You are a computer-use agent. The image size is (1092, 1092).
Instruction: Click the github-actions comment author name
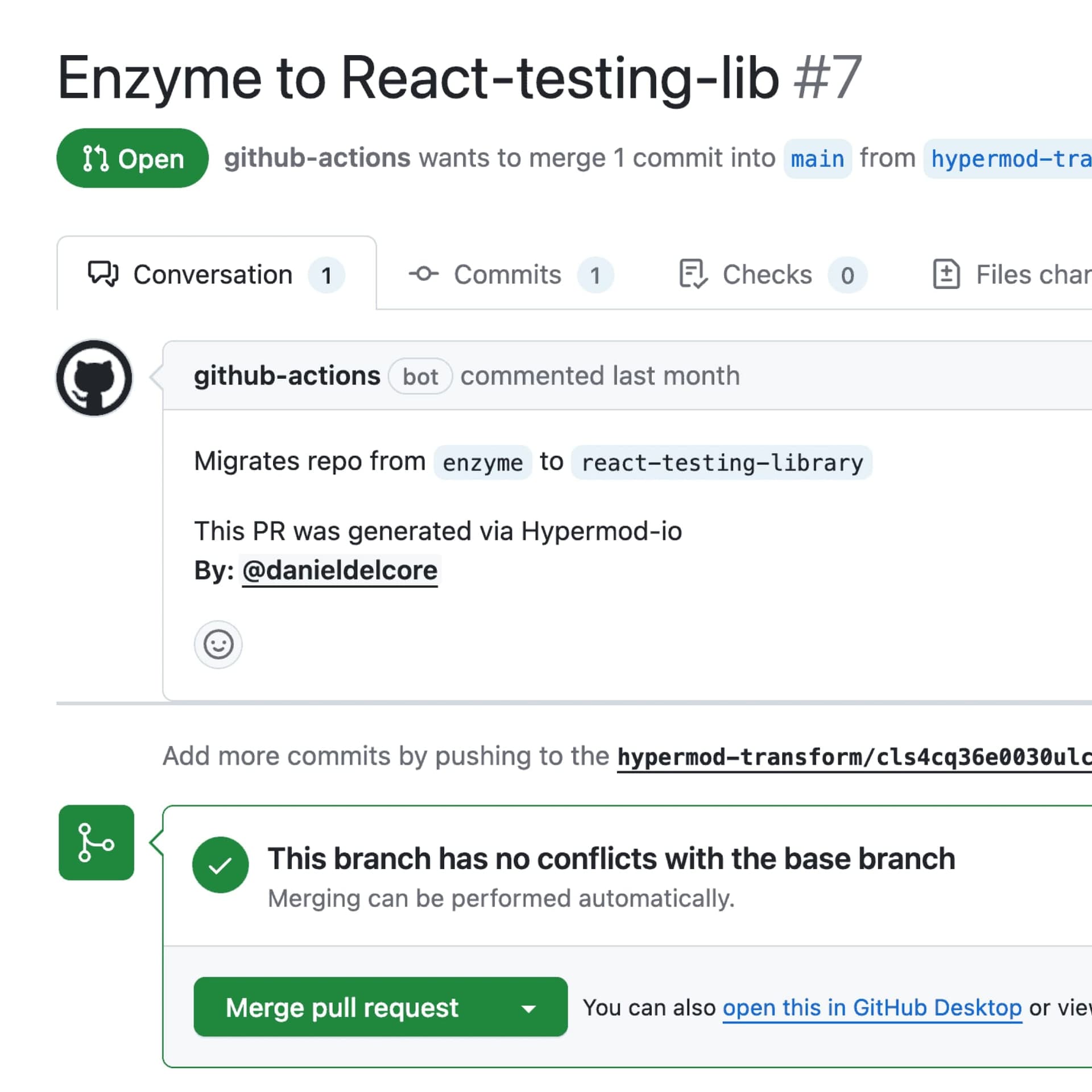pyautogui.click(x=287, y=376)
